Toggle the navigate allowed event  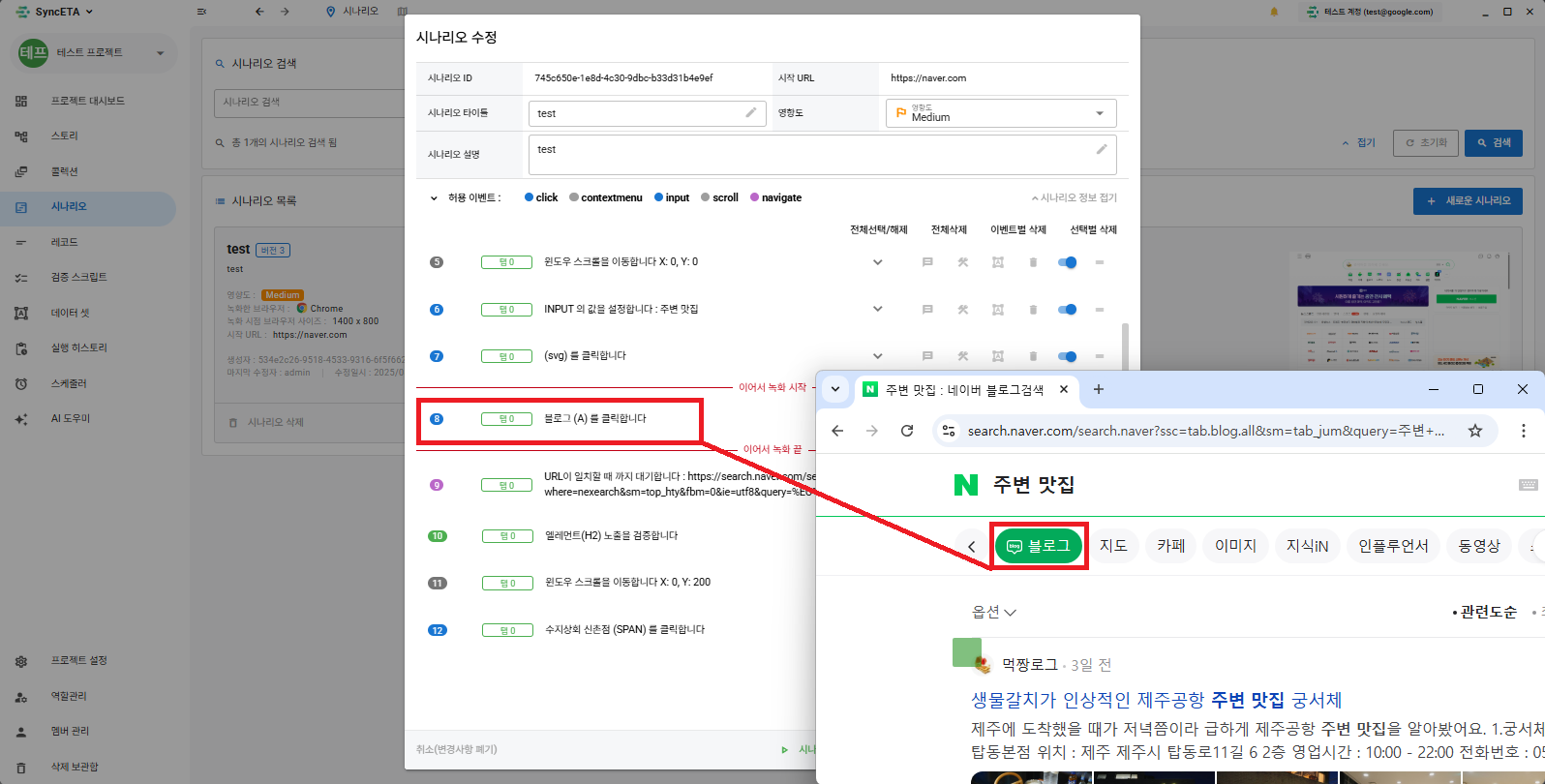(775, 197)
